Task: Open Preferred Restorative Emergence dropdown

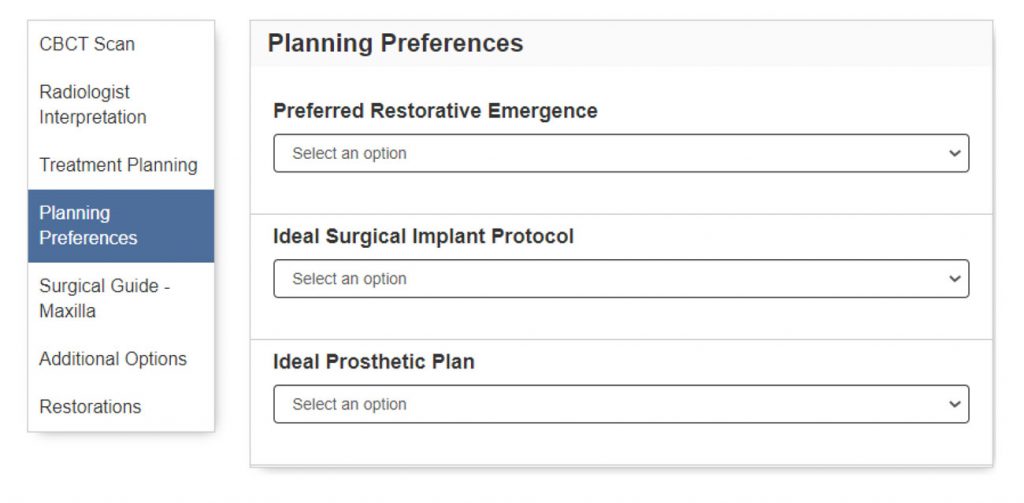Action: (x=620, y=154)
